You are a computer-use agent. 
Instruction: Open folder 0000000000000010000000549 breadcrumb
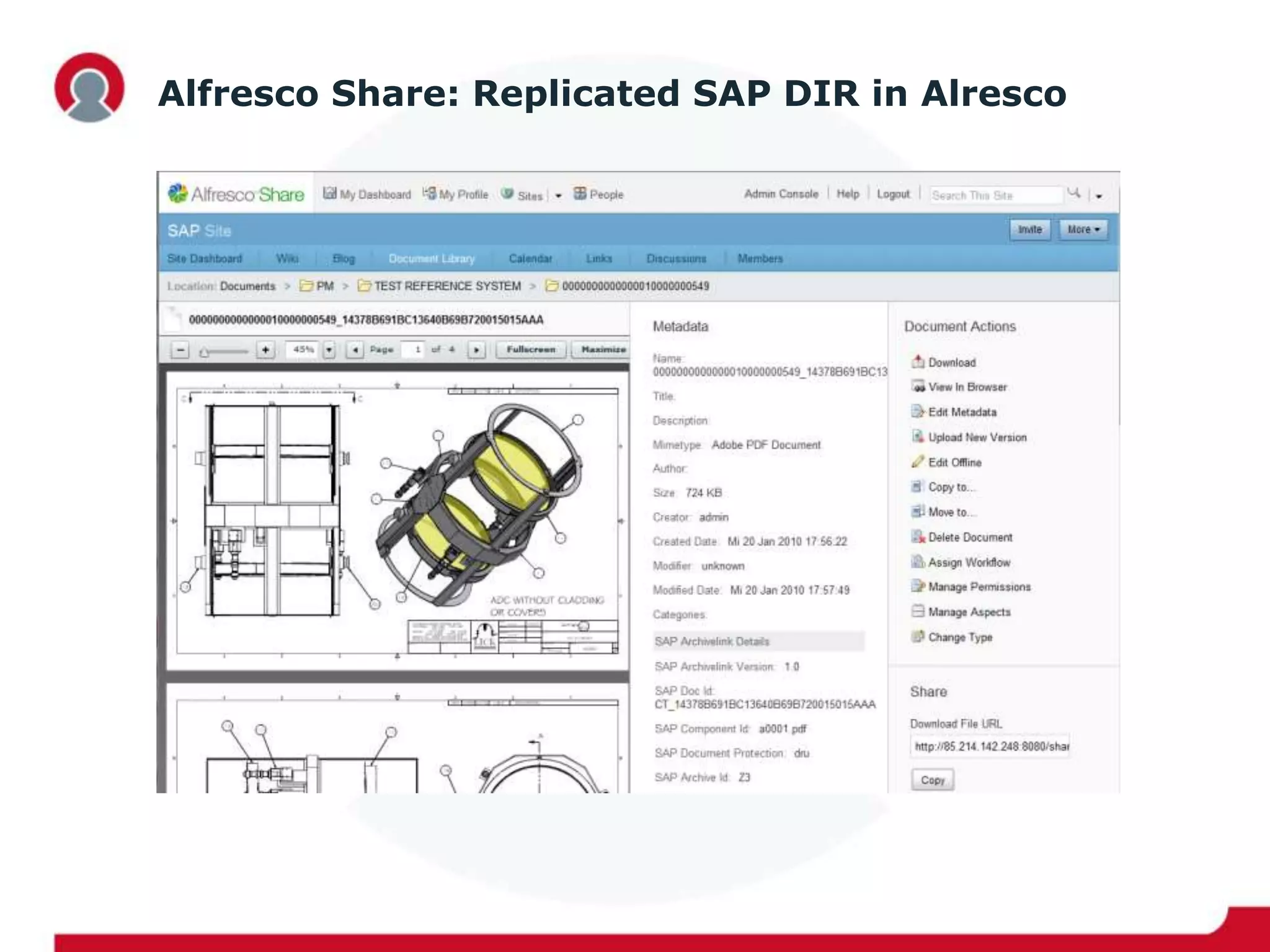tap(627, 286)
